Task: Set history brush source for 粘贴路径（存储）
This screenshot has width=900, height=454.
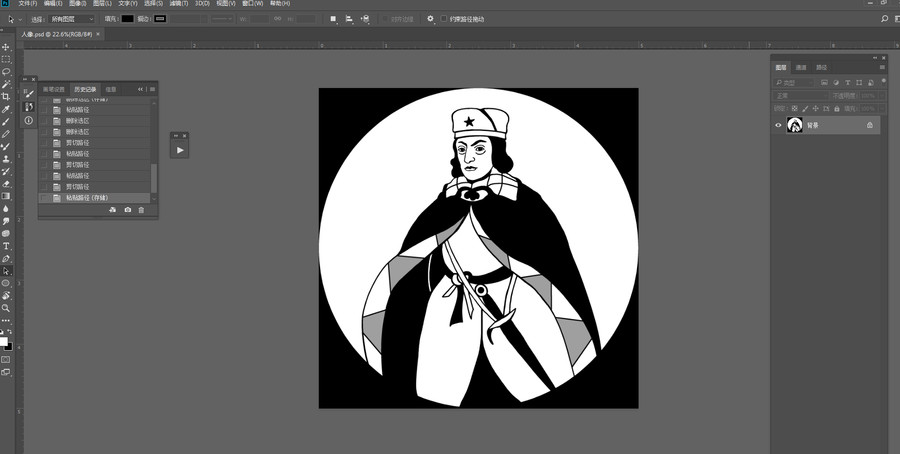Action: (44, 198)
